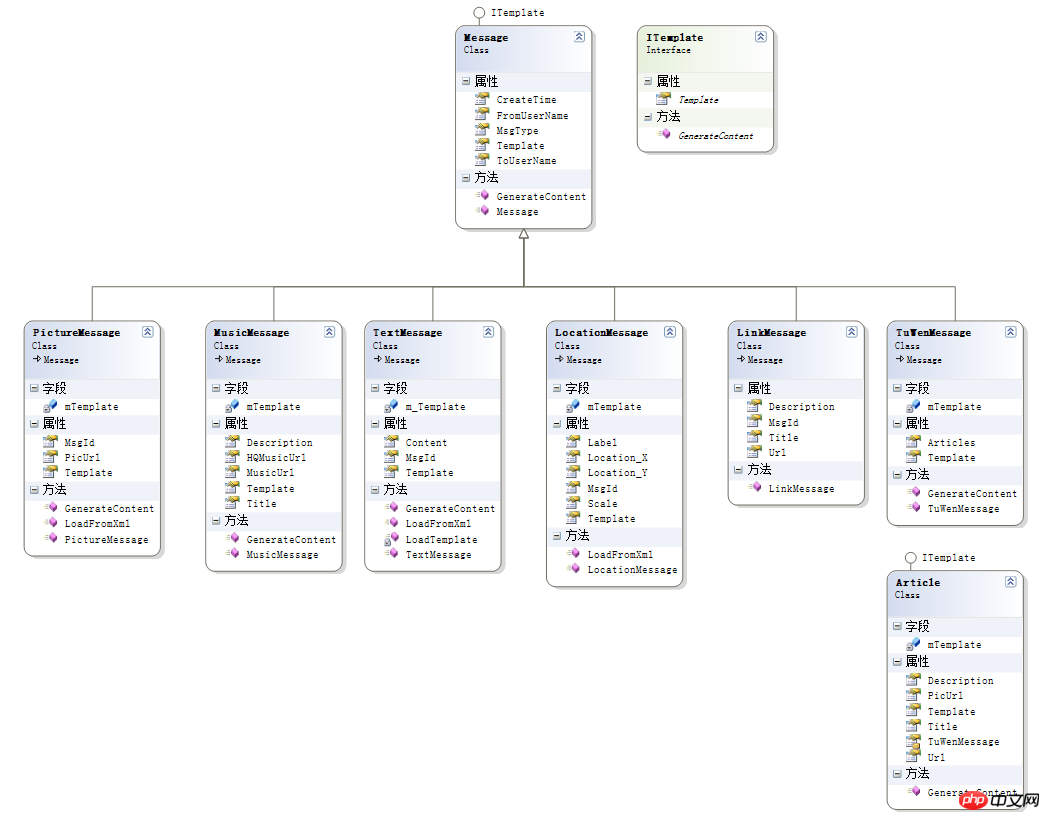Collapse the ITemplate interface box chevron
1050x820 pixels.
click(x=761, y=37)
